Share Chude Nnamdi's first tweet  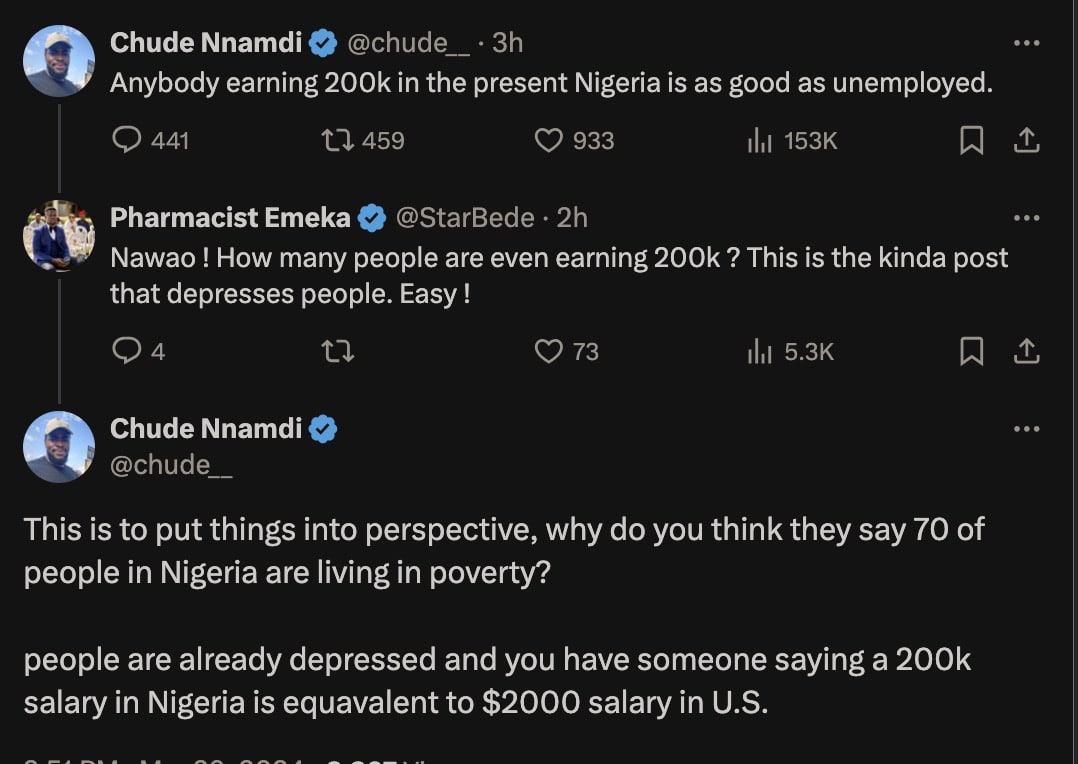click(x=1027, y=141)
